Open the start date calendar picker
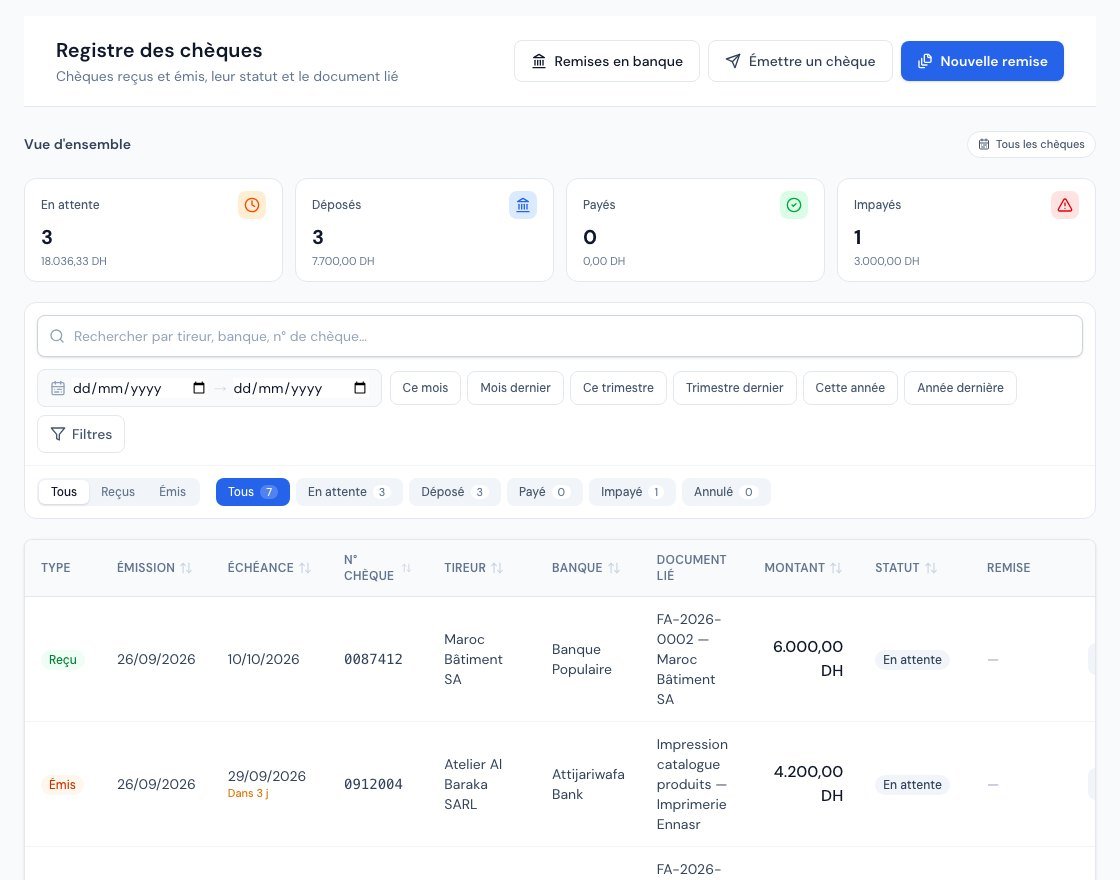 tap(199, 388)
